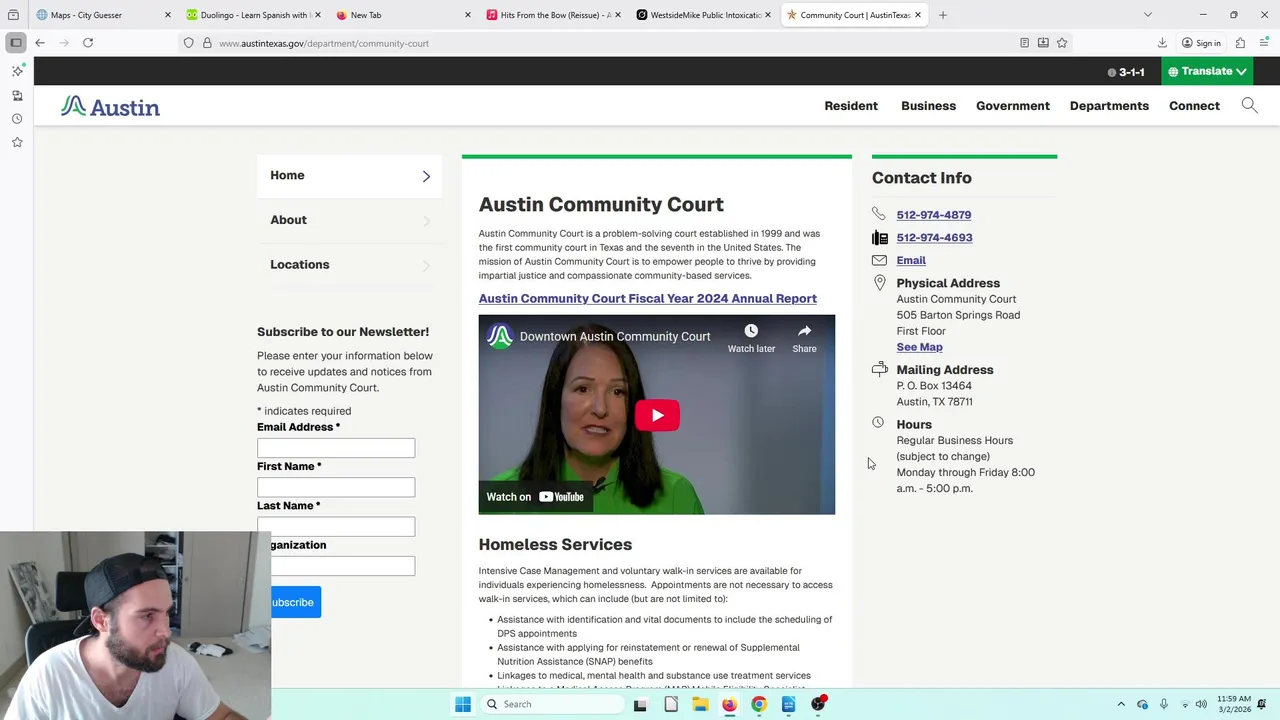Viewport: 1280px width, 720px height.
Task: Bookmark this page with the star icon
Action: pos(1062,43)
